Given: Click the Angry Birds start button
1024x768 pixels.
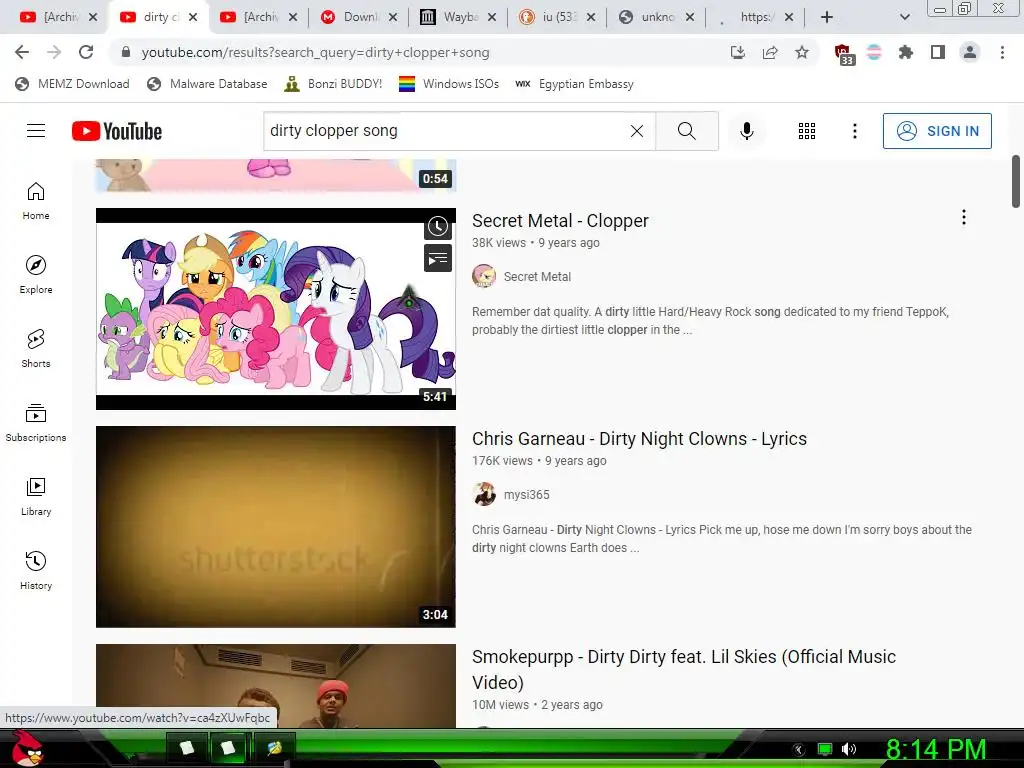Looking at the screenshot, I should (27, 749).
